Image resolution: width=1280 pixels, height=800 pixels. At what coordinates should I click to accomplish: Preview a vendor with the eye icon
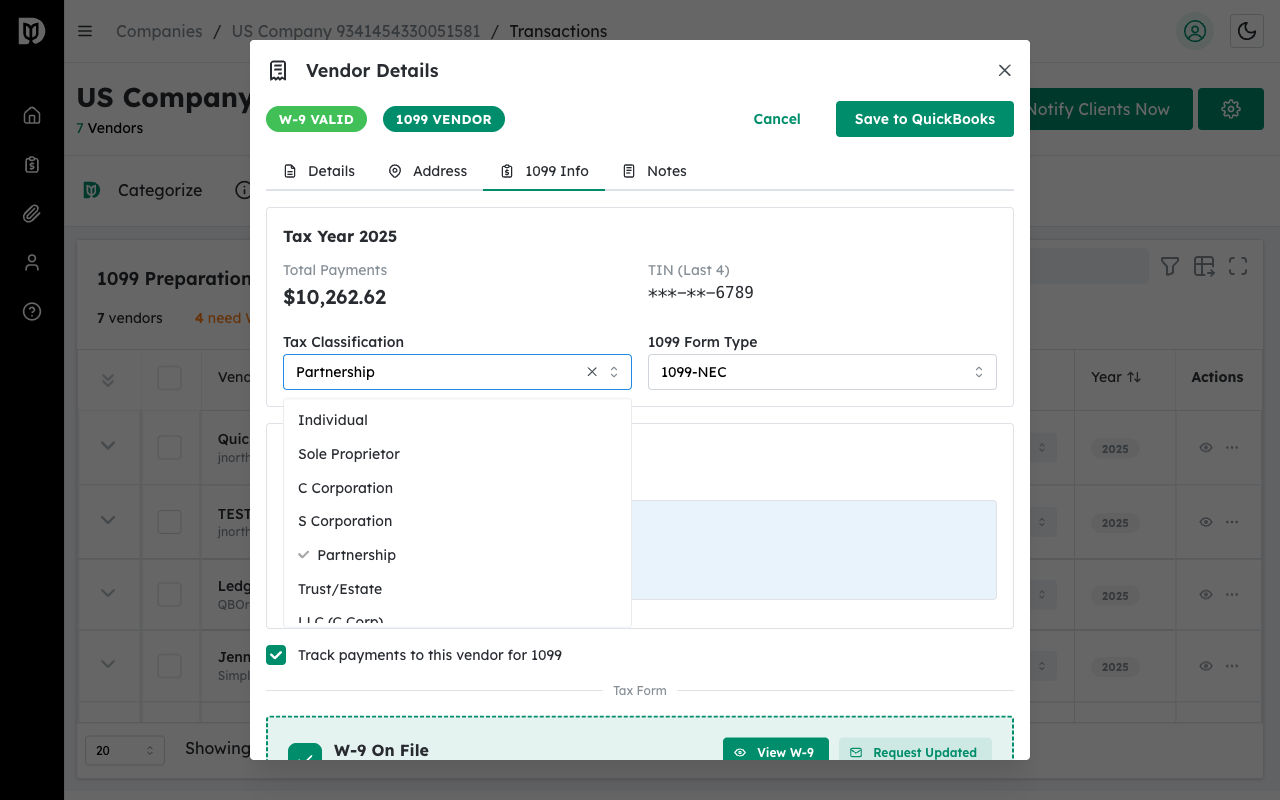(x=1205, y=448)
